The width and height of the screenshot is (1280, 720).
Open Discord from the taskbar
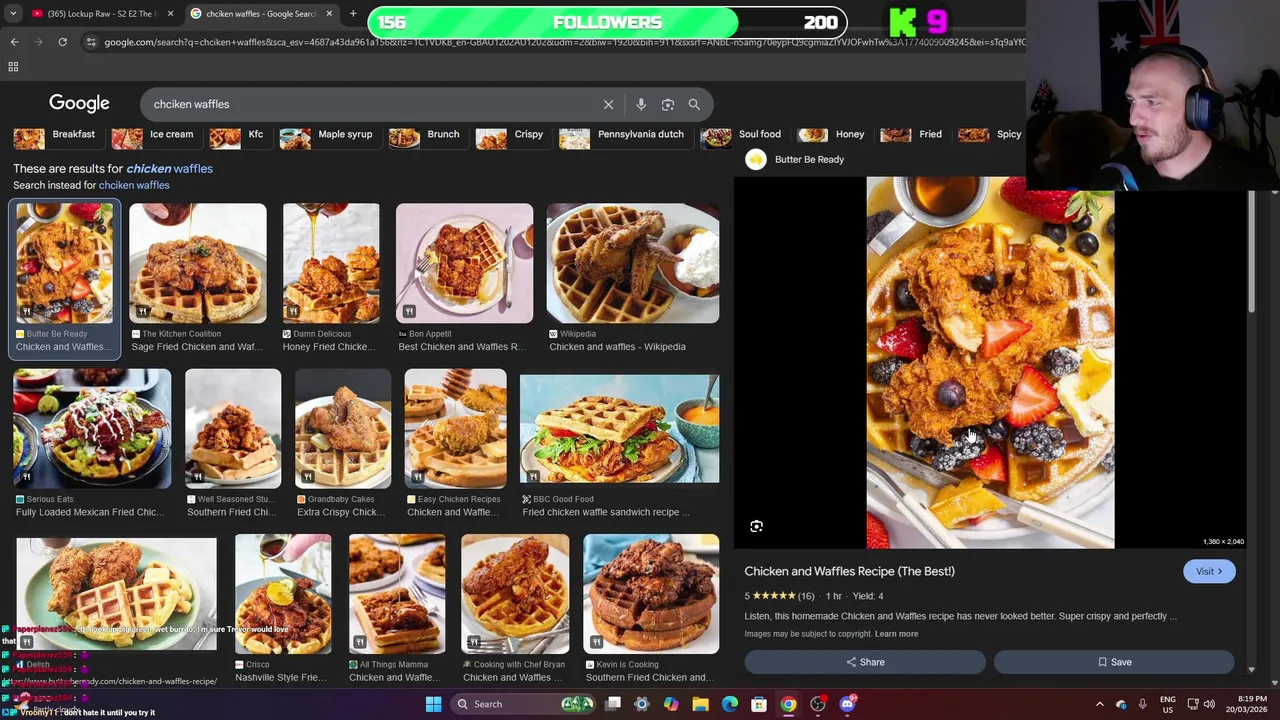coord(847,704)
